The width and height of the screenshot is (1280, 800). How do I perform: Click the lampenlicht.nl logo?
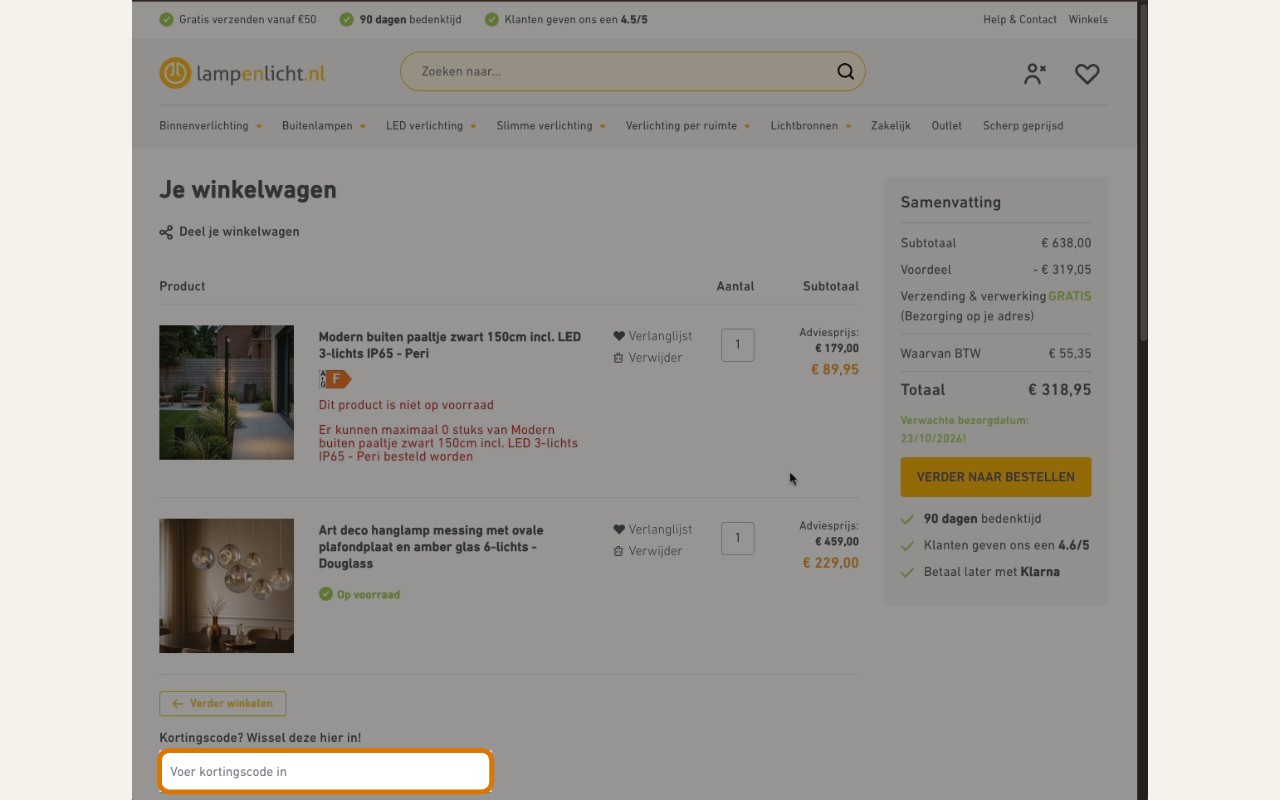[x=242, y=73]
